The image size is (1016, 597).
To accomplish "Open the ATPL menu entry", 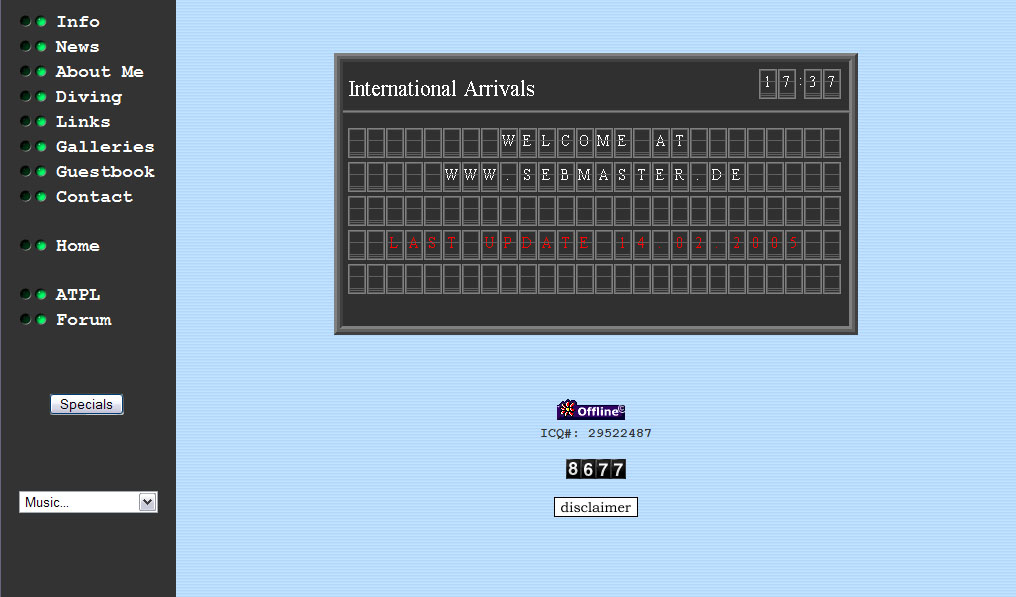I will [x=78, y=295].
